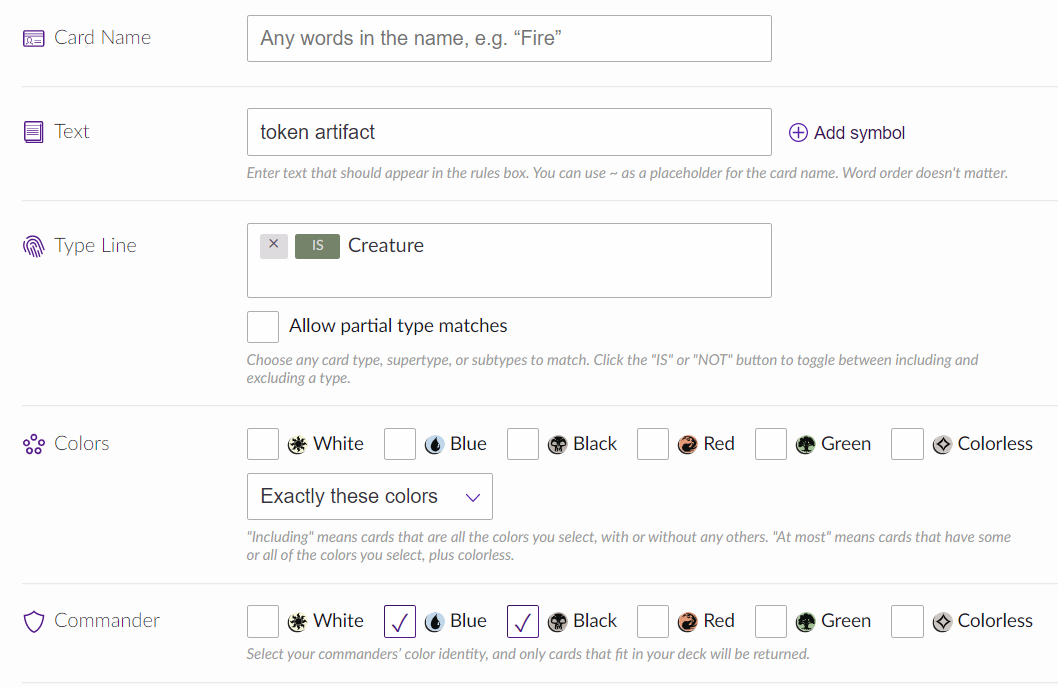Click the Commander shield icon
Screen dimensions: 1058x687
34,621
